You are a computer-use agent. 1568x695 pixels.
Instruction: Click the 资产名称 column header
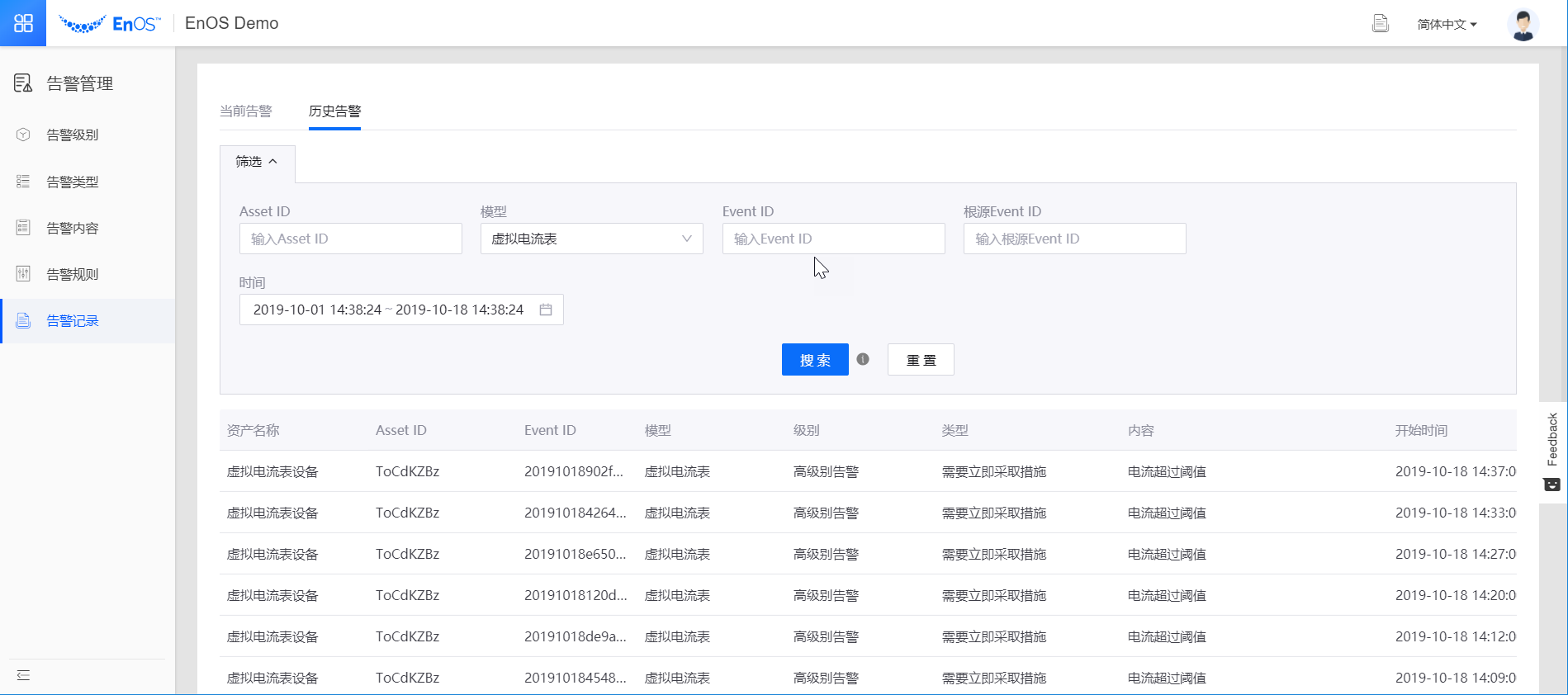click(253, 430)
